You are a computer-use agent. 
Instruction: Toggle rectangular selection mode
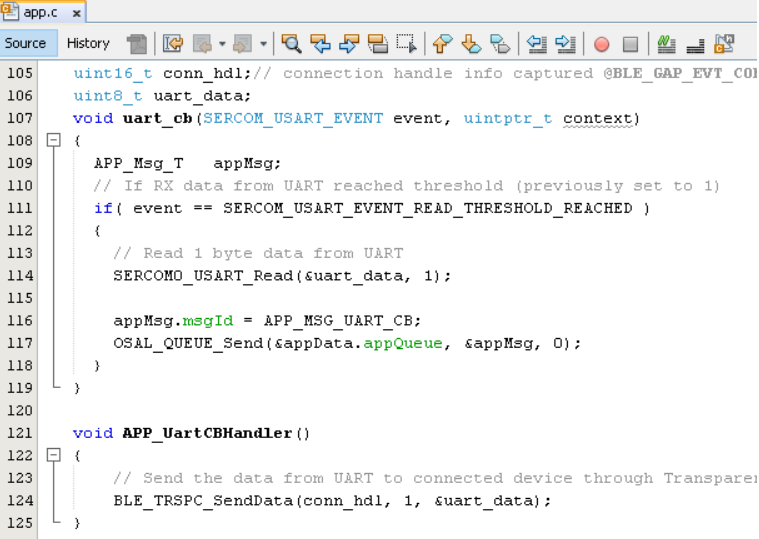pyautogui.click(x=406, y=44)
